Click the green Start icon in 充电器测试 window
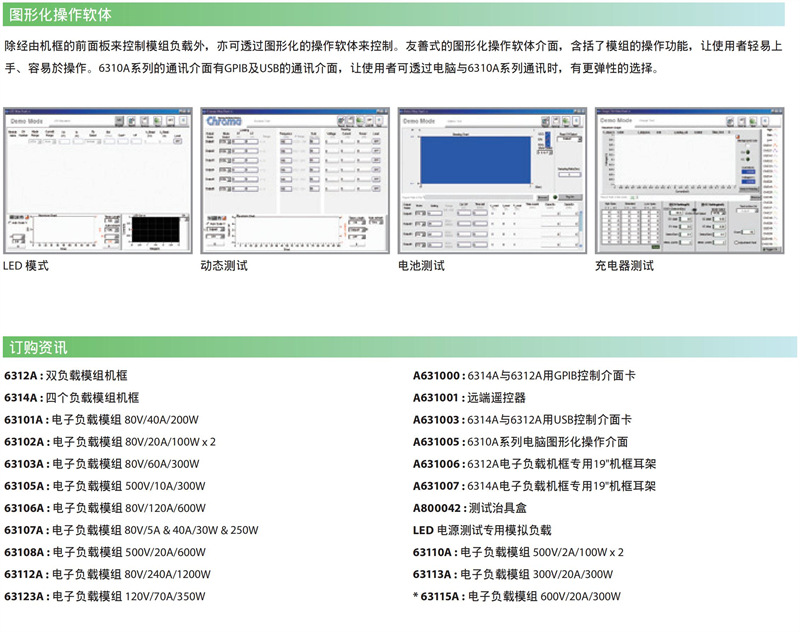Viewport: 800px width, 632px height. [x=753, y=121]
